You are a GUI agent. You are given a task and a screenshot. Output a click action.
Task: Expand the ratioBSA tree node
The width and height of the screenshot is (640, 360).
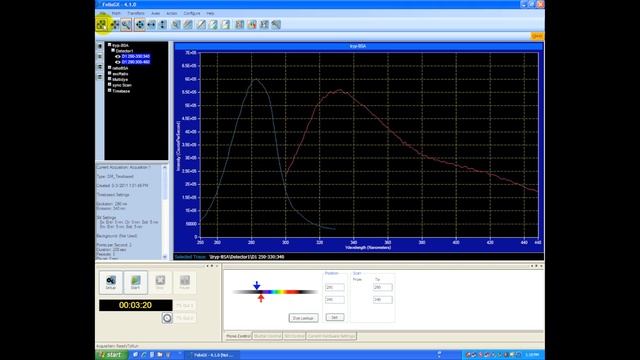point(109,68)
